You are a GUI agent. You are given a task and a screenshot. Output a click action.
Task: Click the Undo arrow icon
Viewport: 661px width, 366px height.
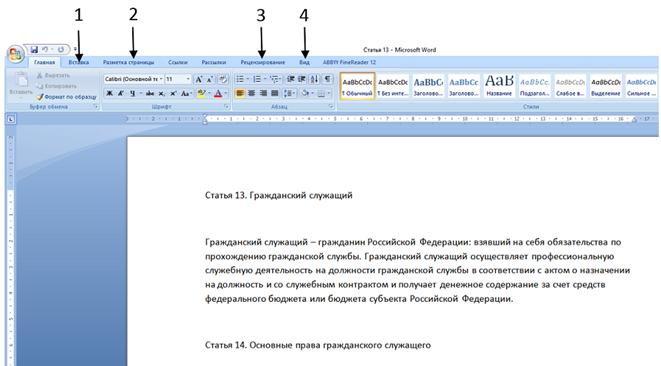45,50
